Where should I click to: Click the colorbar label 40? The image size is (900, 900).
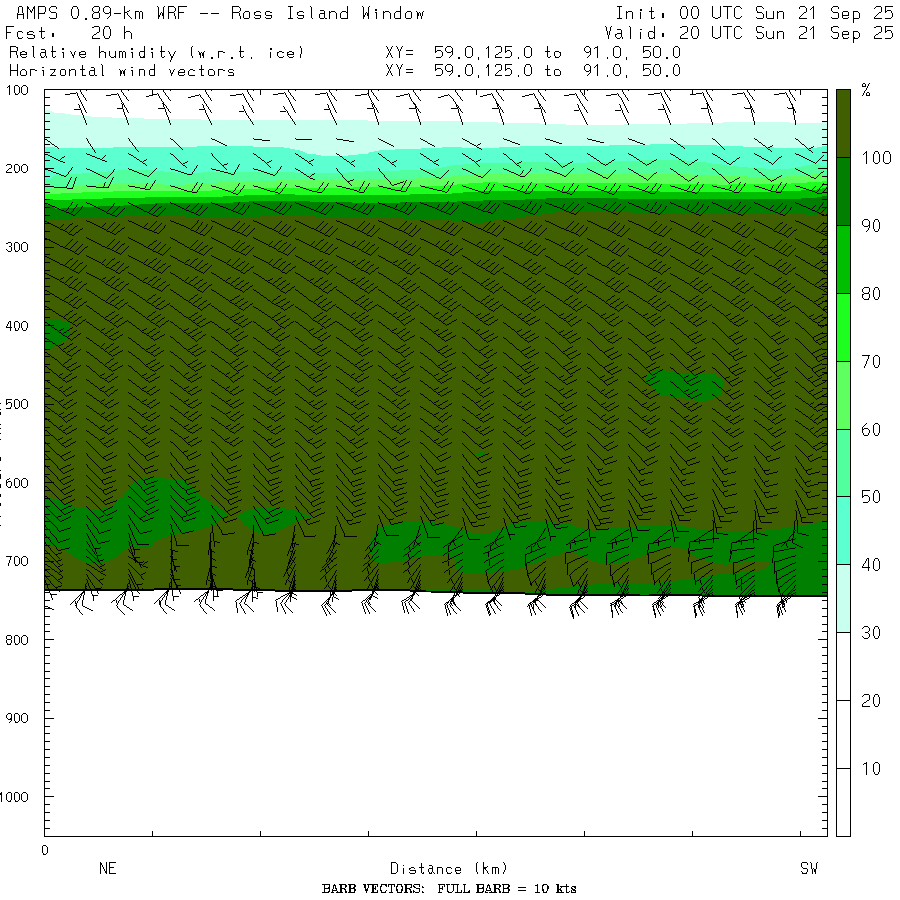(871, 565)
